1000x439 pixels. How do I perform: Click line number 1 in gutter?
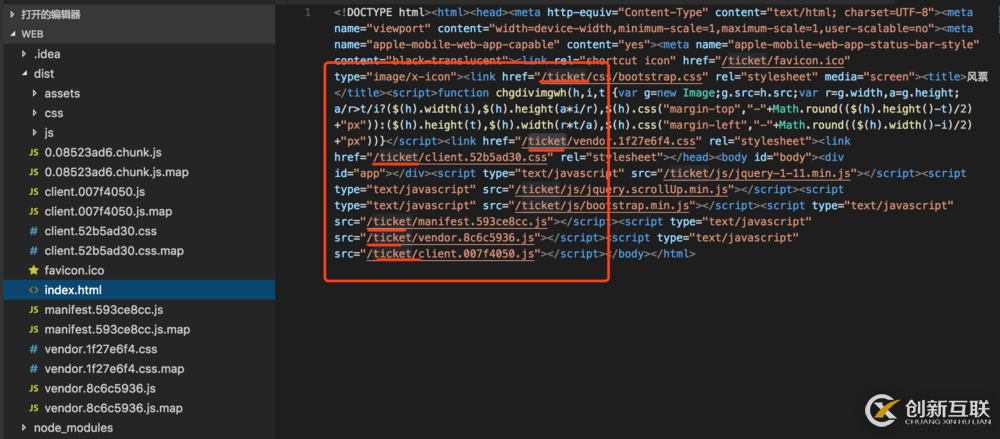click(308, 12)
